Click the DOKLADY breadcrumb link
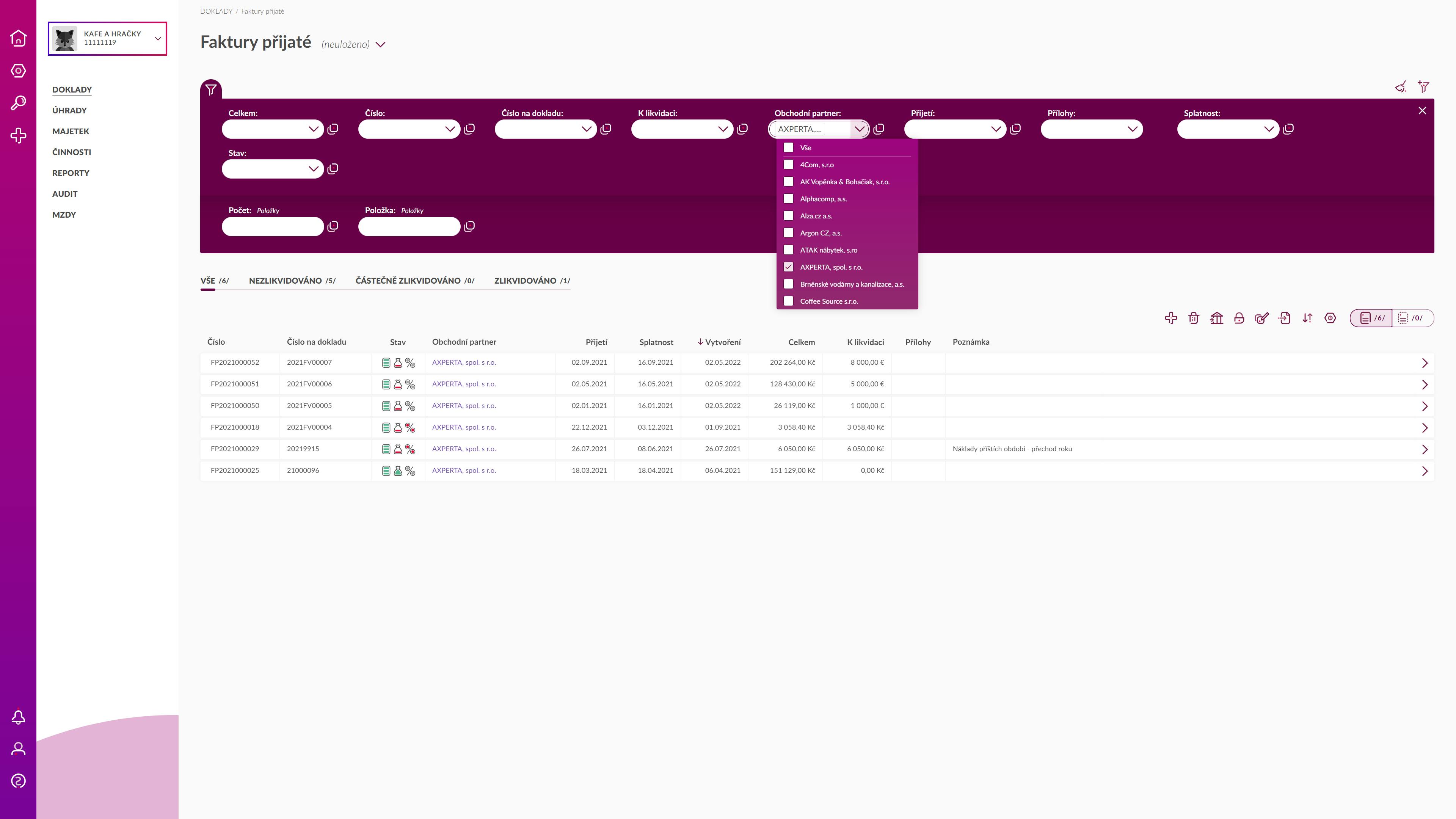 216,11
